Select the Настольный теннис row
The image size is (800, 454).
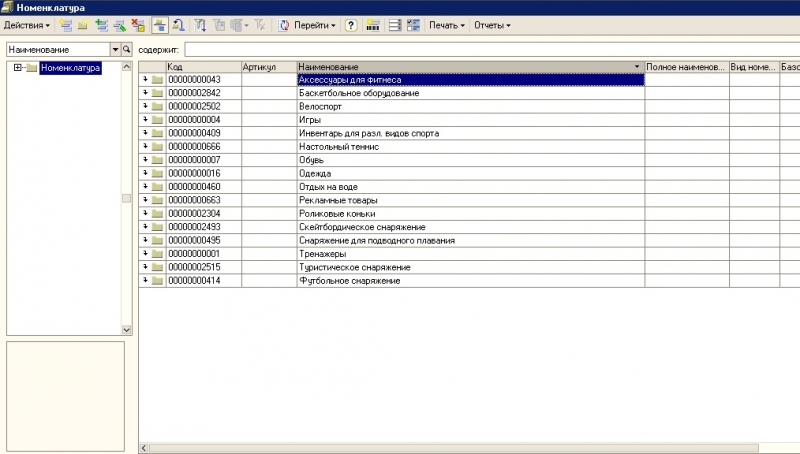(470, 147)
